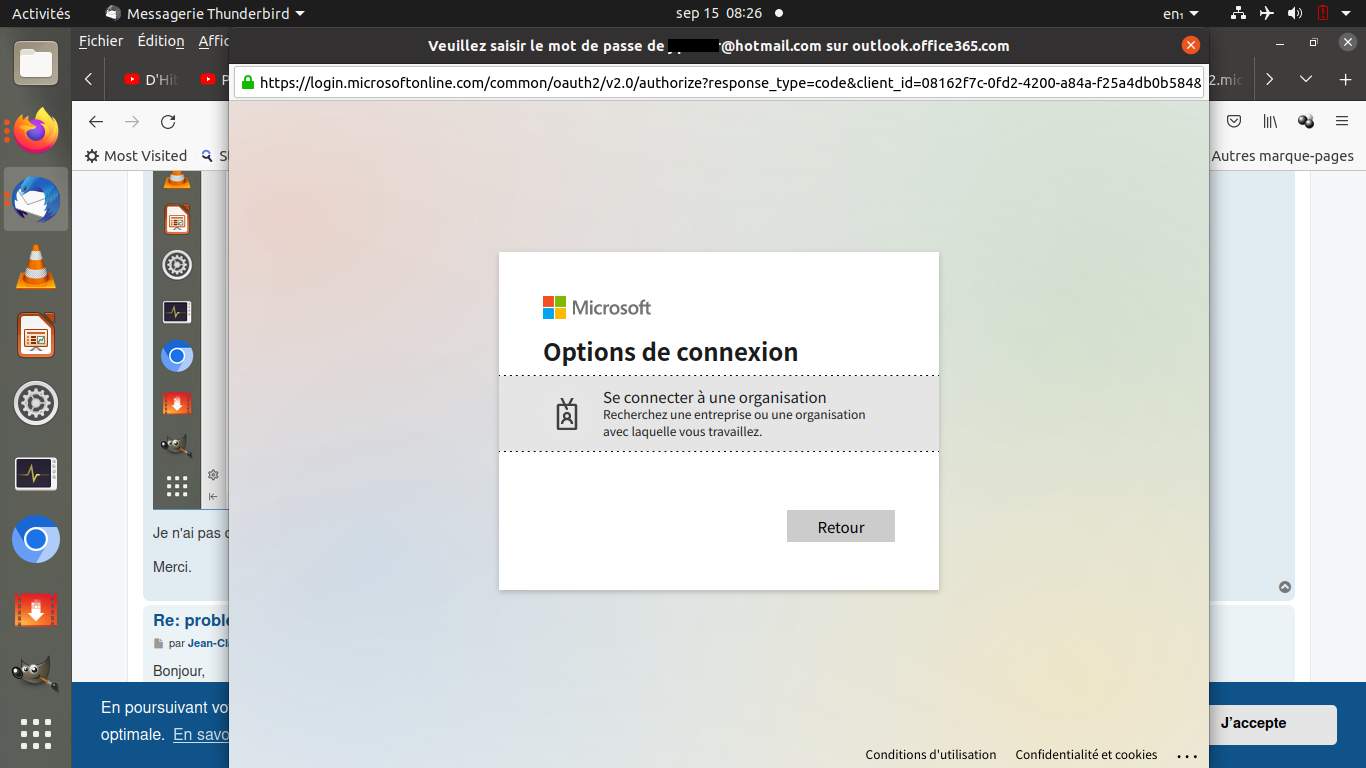The height and width of the screenshot is (768, 1366).
Task: Select the Thunderbird icon in the dock
Action: (x=36, y=199)
